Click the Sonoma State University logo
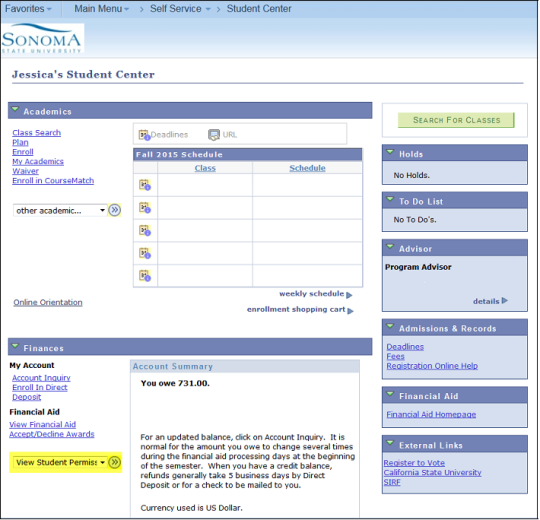Screen dimensions: 540x520 (x=42, y=39)
